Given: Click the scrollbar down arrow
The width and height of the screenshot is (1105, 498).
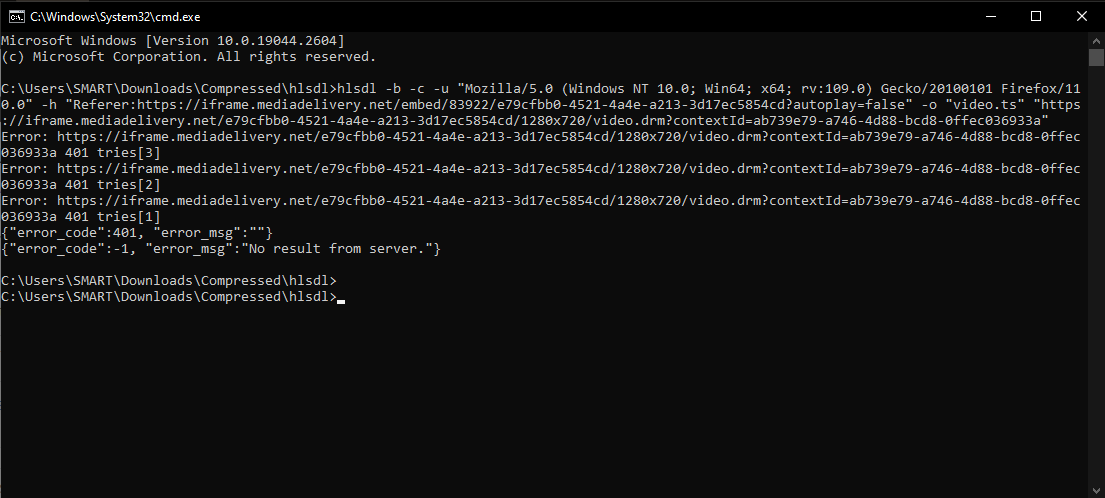Looking at the screenshot, I should coord(1096,490).
